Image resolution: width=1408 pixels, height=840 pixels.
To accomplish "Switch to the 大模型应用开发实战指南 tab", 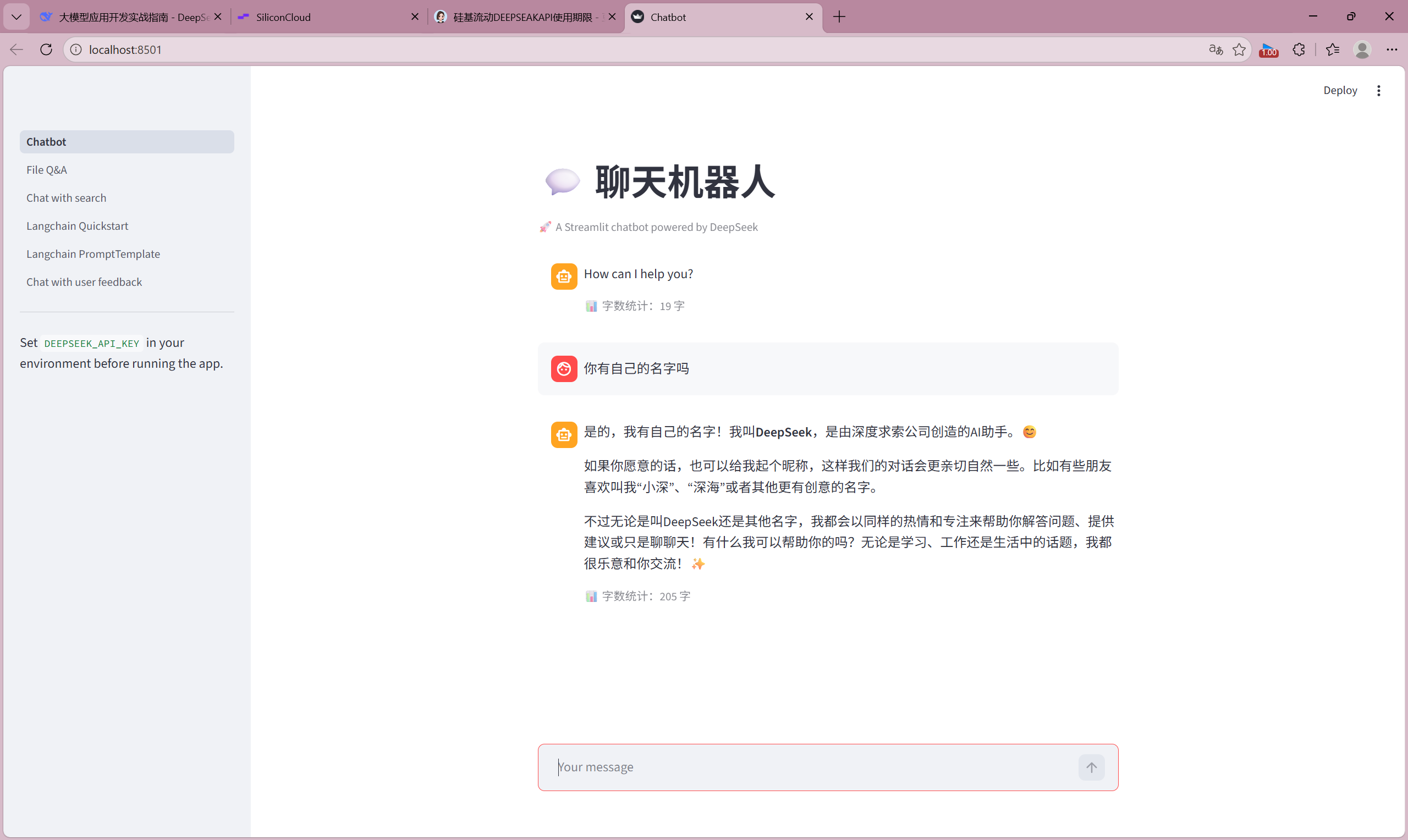I will coord(133,17).
